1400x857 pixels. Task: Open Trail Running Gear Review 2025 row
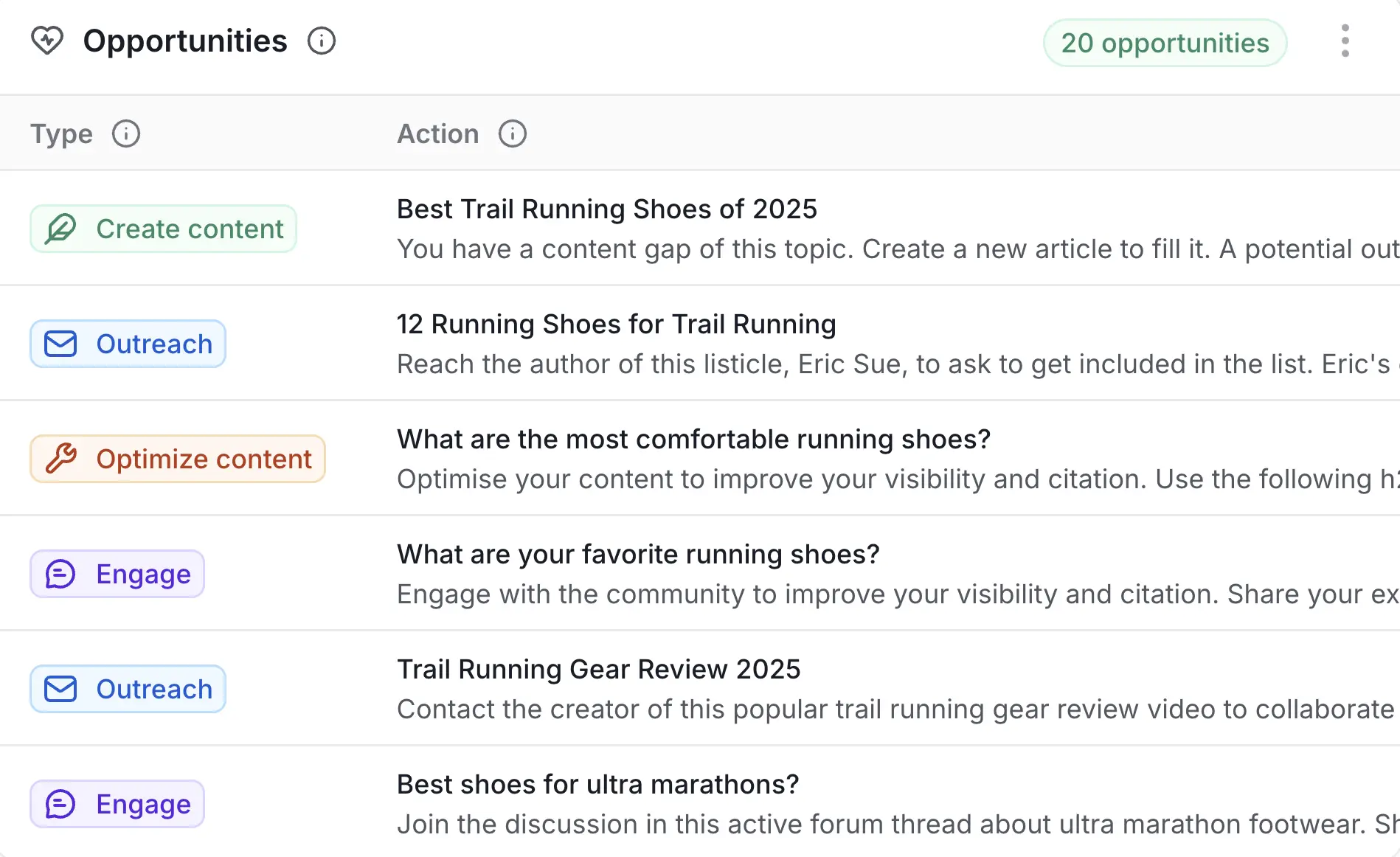pos(598,670)
